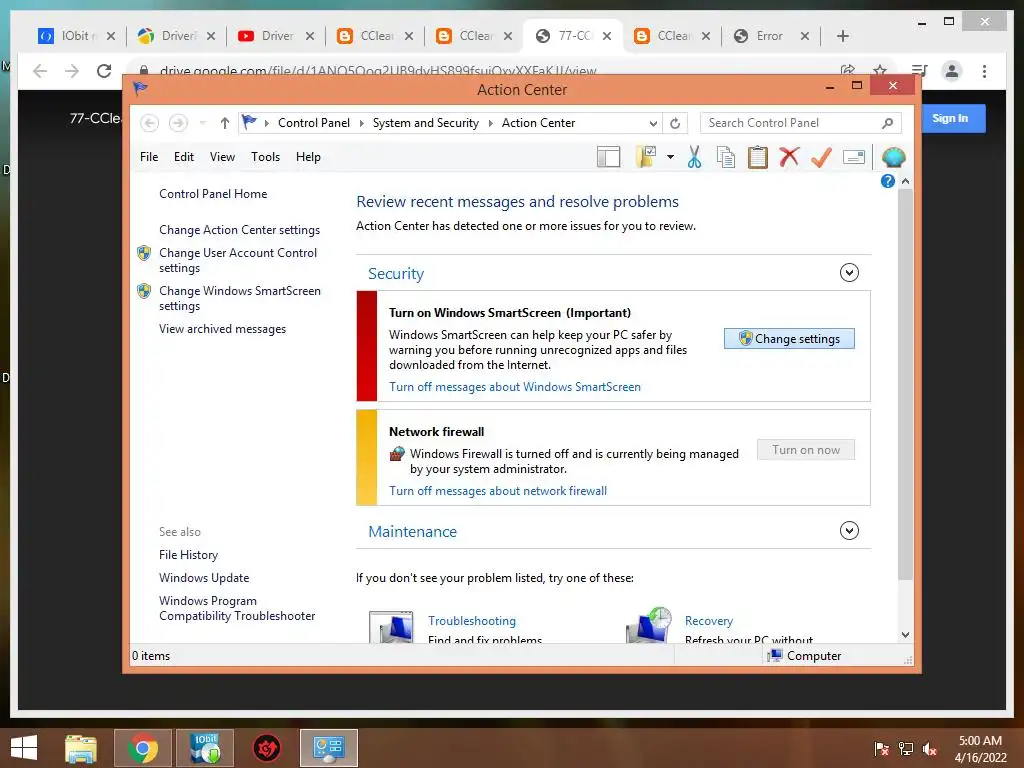
Task: Click the Paste clipboard icon
Action: [758, 157]
